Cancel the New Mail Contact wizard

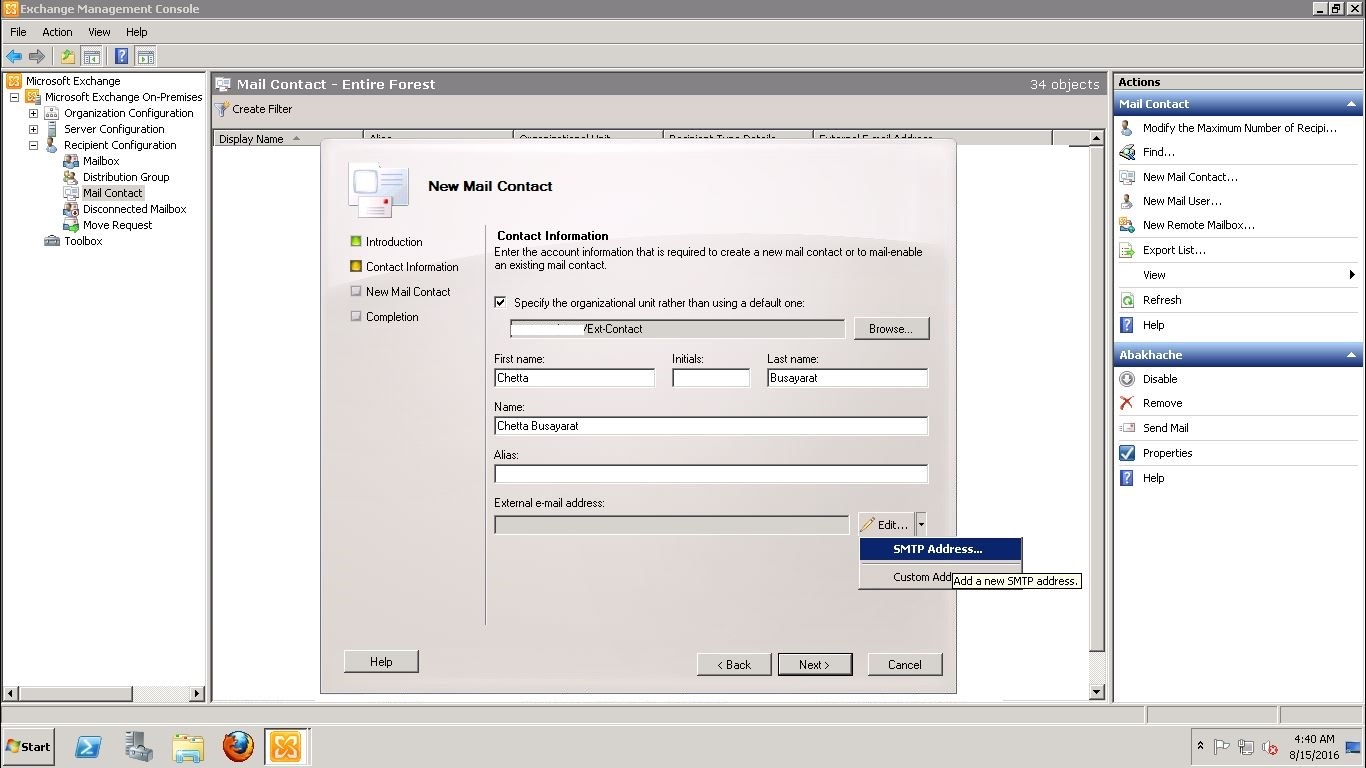(x=904, y=664)
